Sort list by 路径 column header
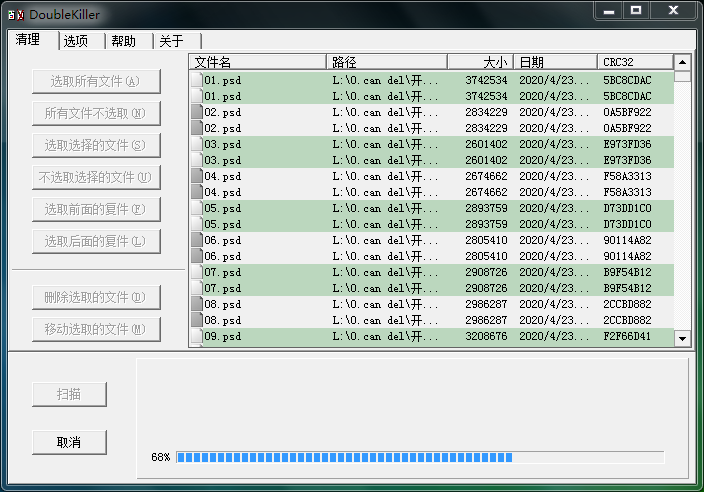This screenshot has width=704, height=492. pos(387,62)
